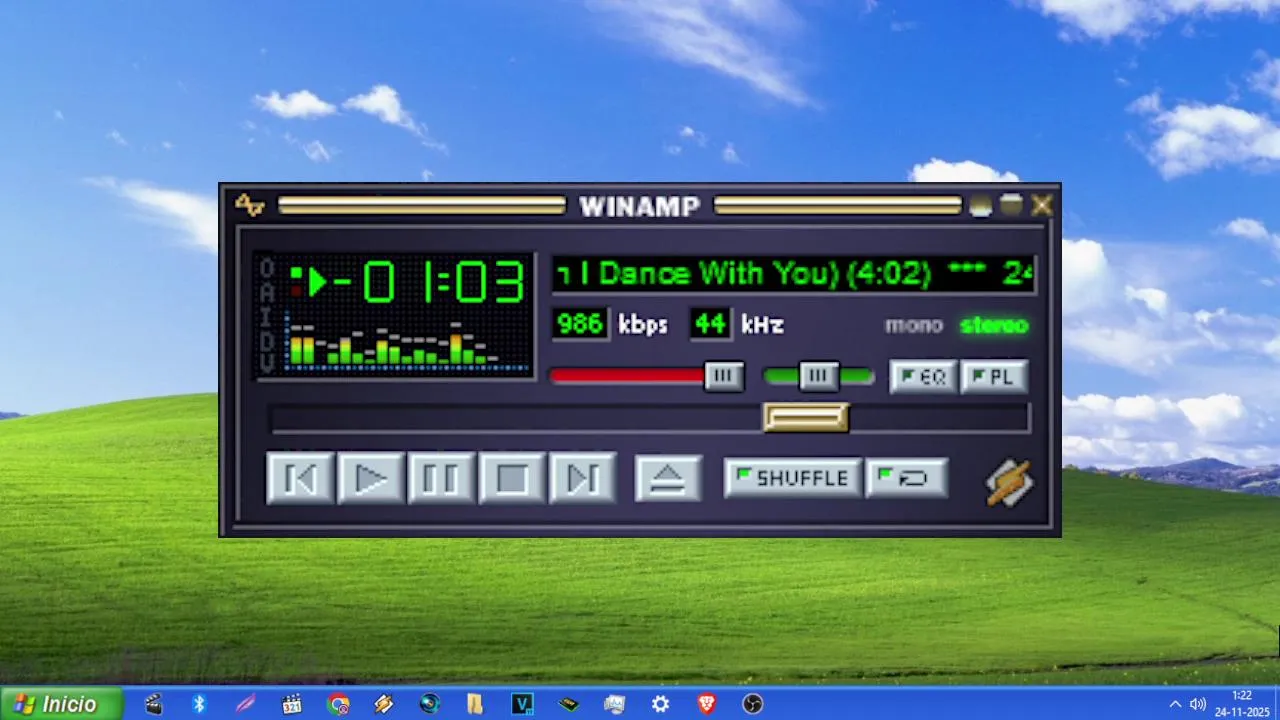Viewport: 1280px width, 720px height.
Task: Stop playback with the Stop button
Action: [512, 479]
